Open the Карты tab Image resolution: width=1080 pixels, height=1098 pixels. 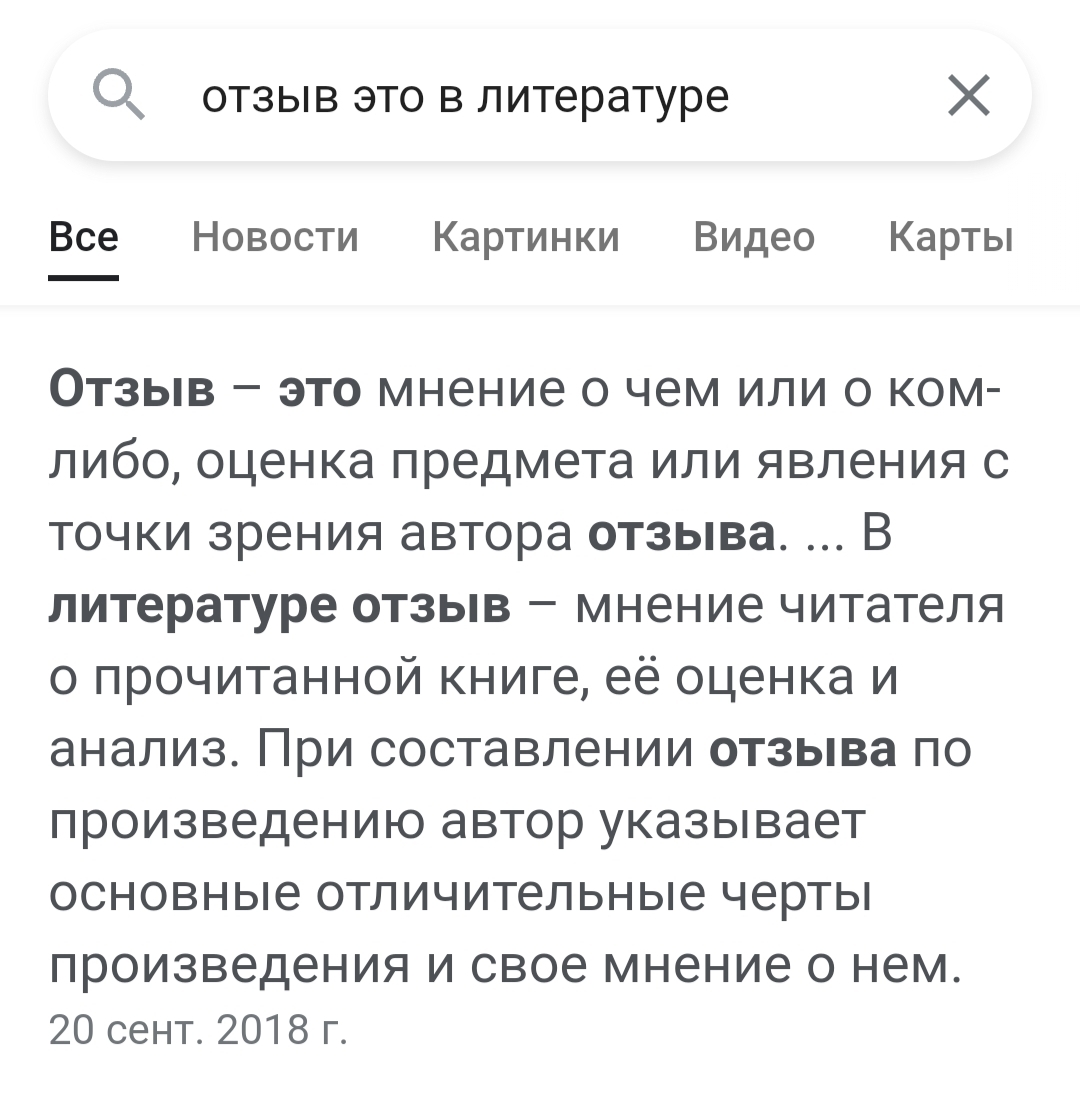[x=950, y=238]
